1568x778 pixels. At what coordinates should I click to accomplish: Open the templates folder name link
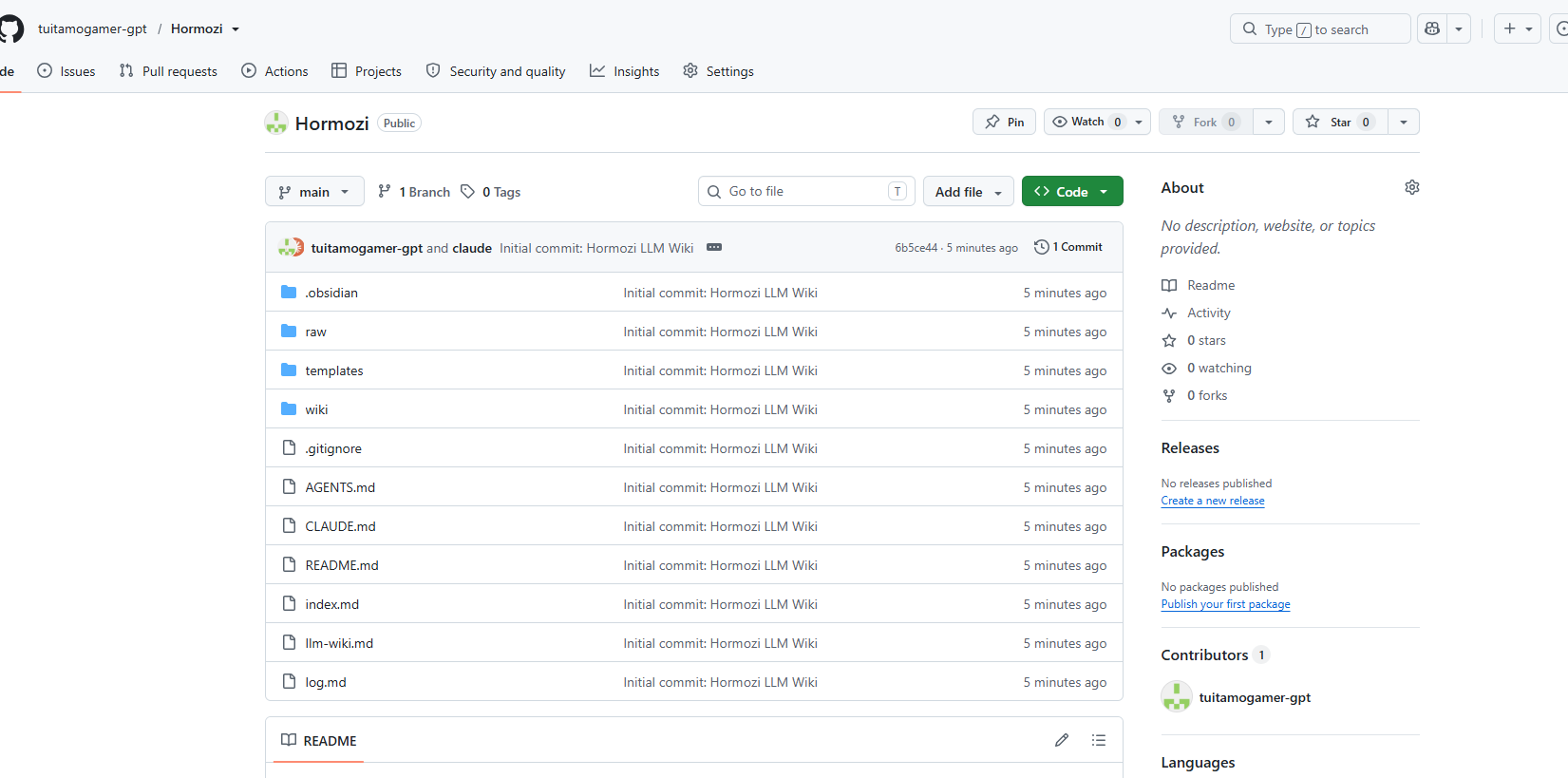tap(334, 370)
